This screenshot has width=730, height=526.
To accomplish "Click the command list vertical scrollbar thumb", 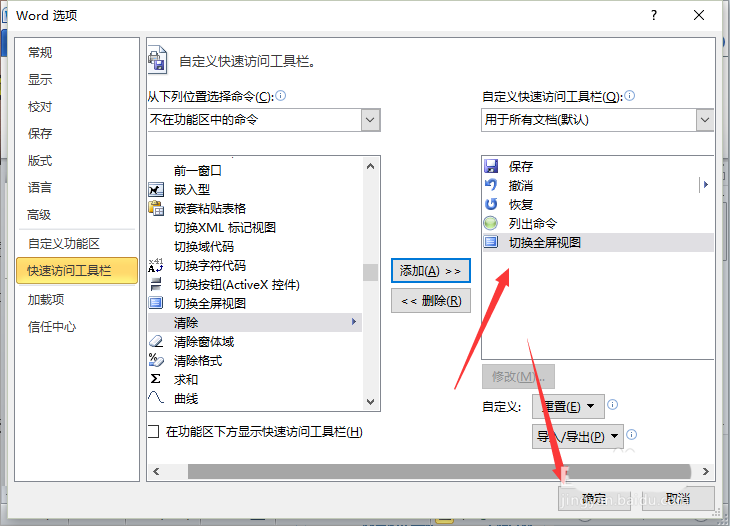I will 371,272.
